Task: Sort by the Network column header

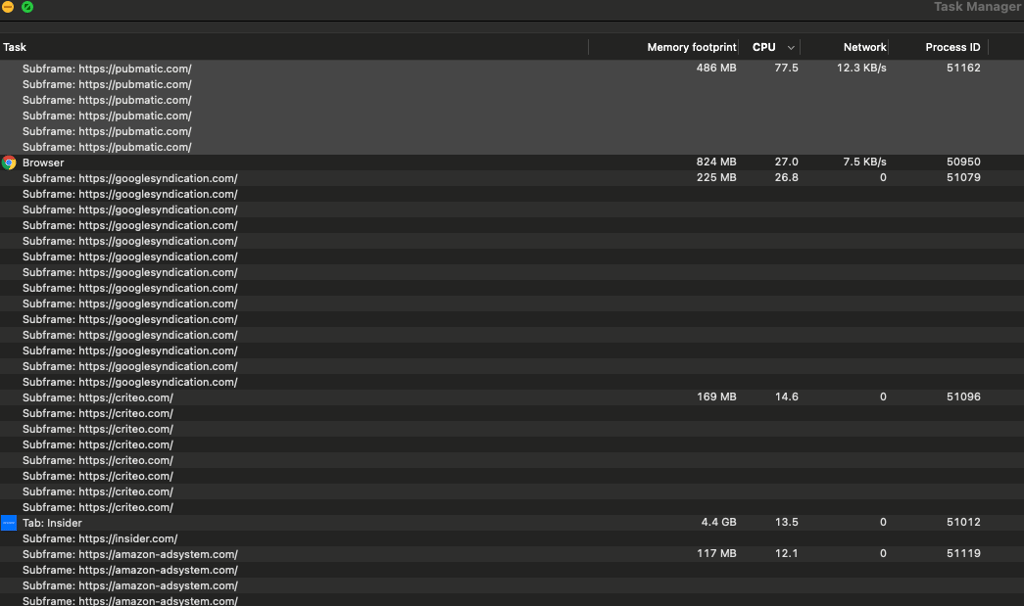Action: [x=865, y=47]
